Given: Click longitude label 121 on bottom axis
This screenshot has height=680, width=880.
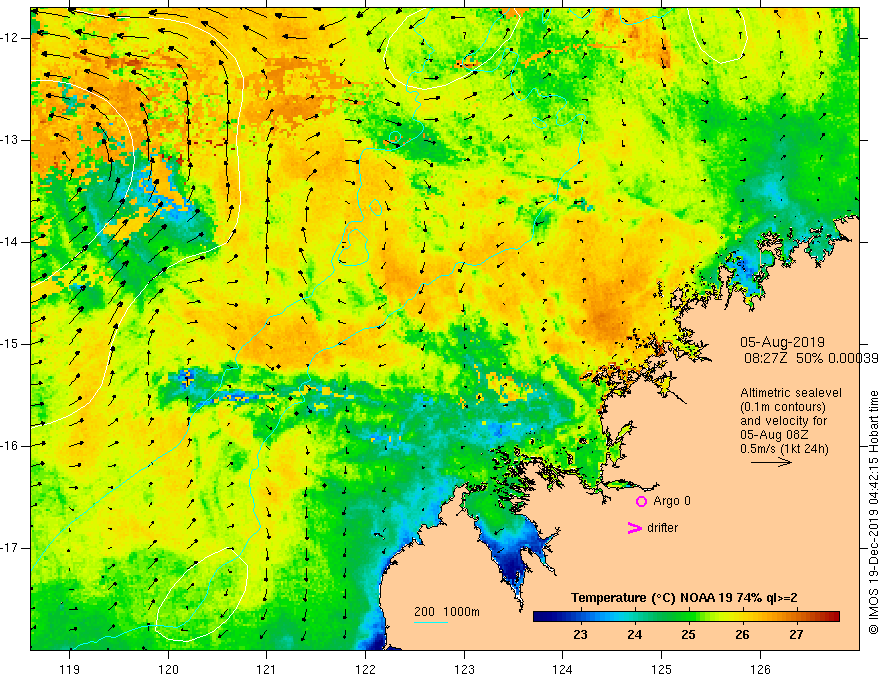Looking at the screenshot, I should tap(267, 669).
